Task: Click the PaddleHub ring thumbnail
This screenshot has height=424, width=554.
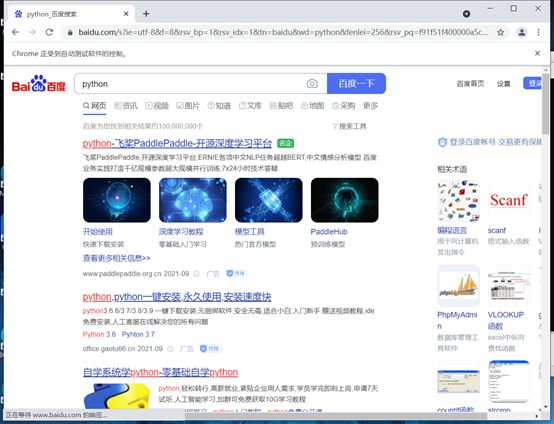Action: 344,200
